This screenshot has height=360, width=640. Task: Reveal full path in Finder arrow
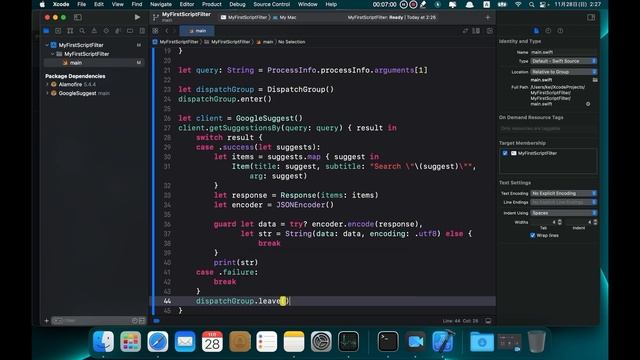(x=588, y=104)
